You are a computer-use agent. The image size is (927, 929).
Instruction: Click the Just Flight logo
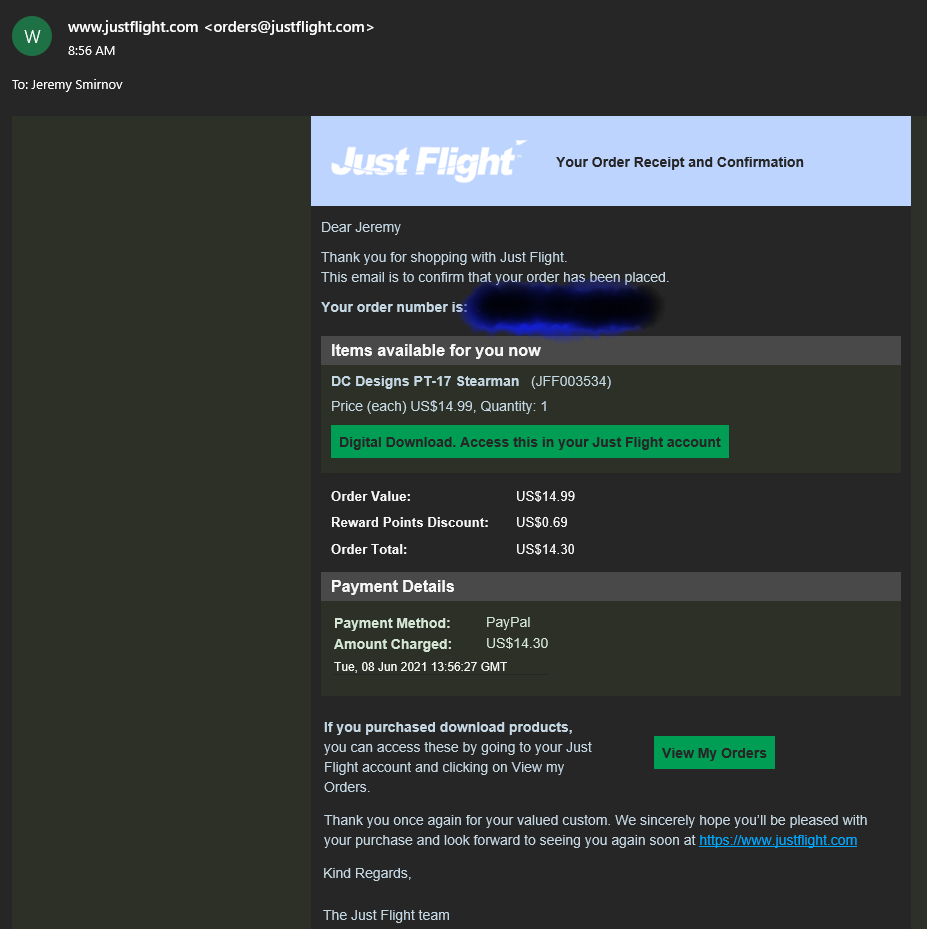[x=429, y=161]
